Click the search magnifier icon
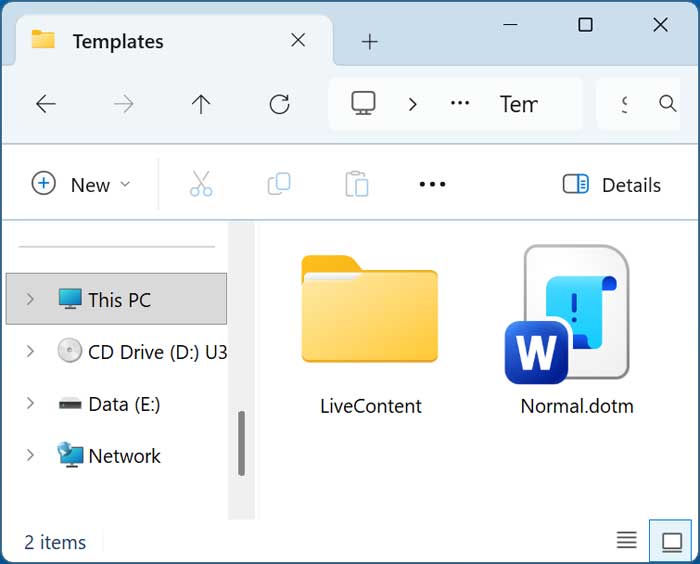 click(x=667, y=104)
